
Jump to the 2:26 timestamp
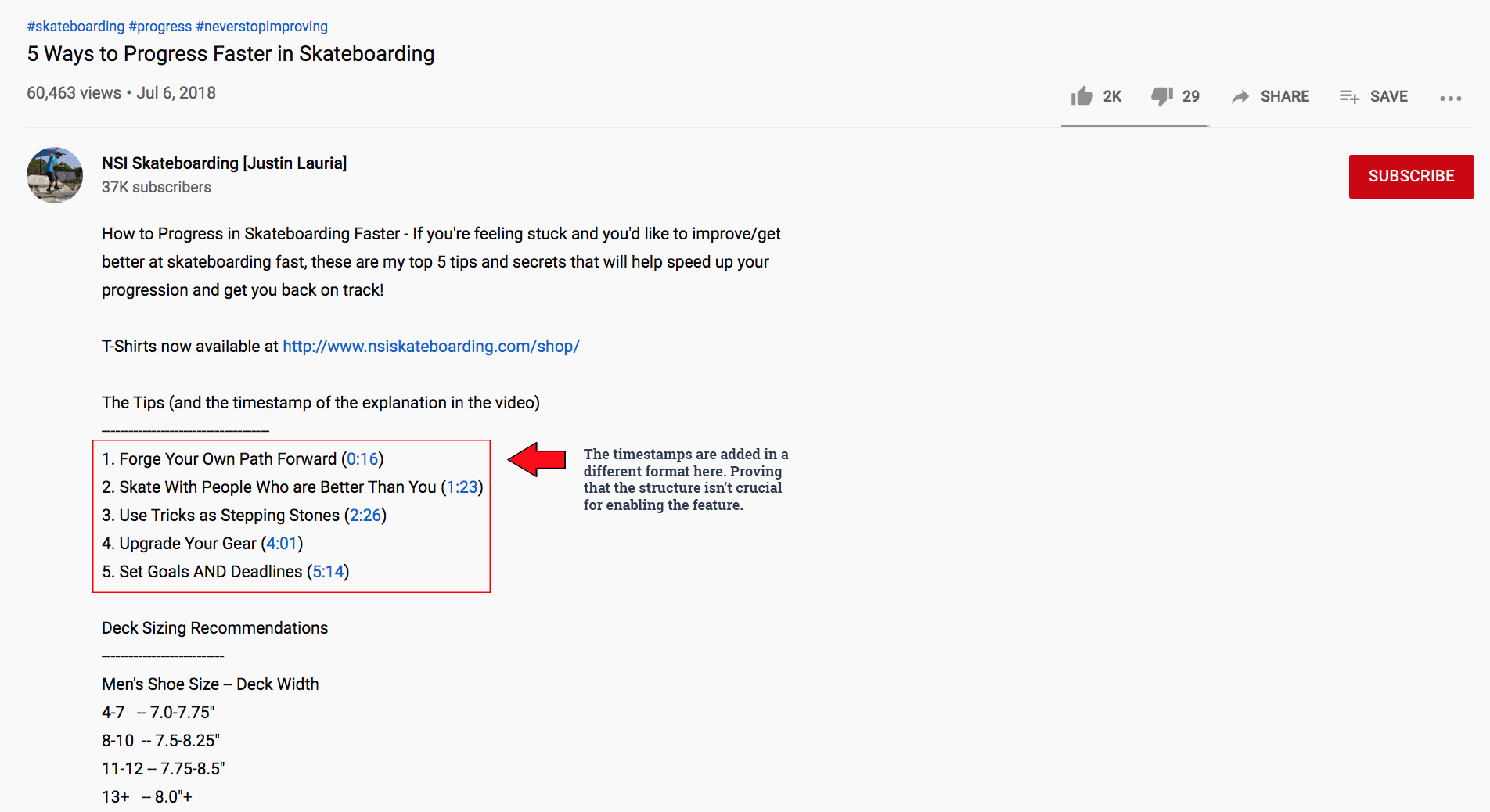(365, 515)
